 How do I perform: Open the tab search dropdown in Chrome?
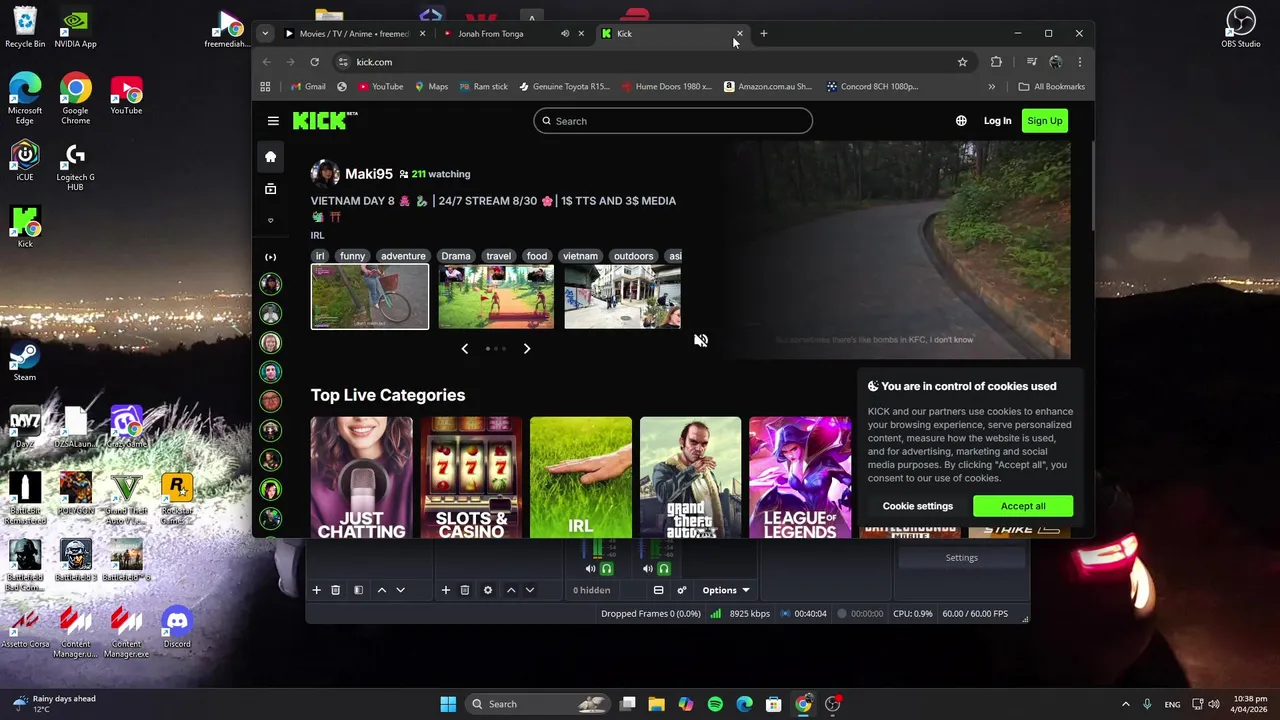pos(265,34)
